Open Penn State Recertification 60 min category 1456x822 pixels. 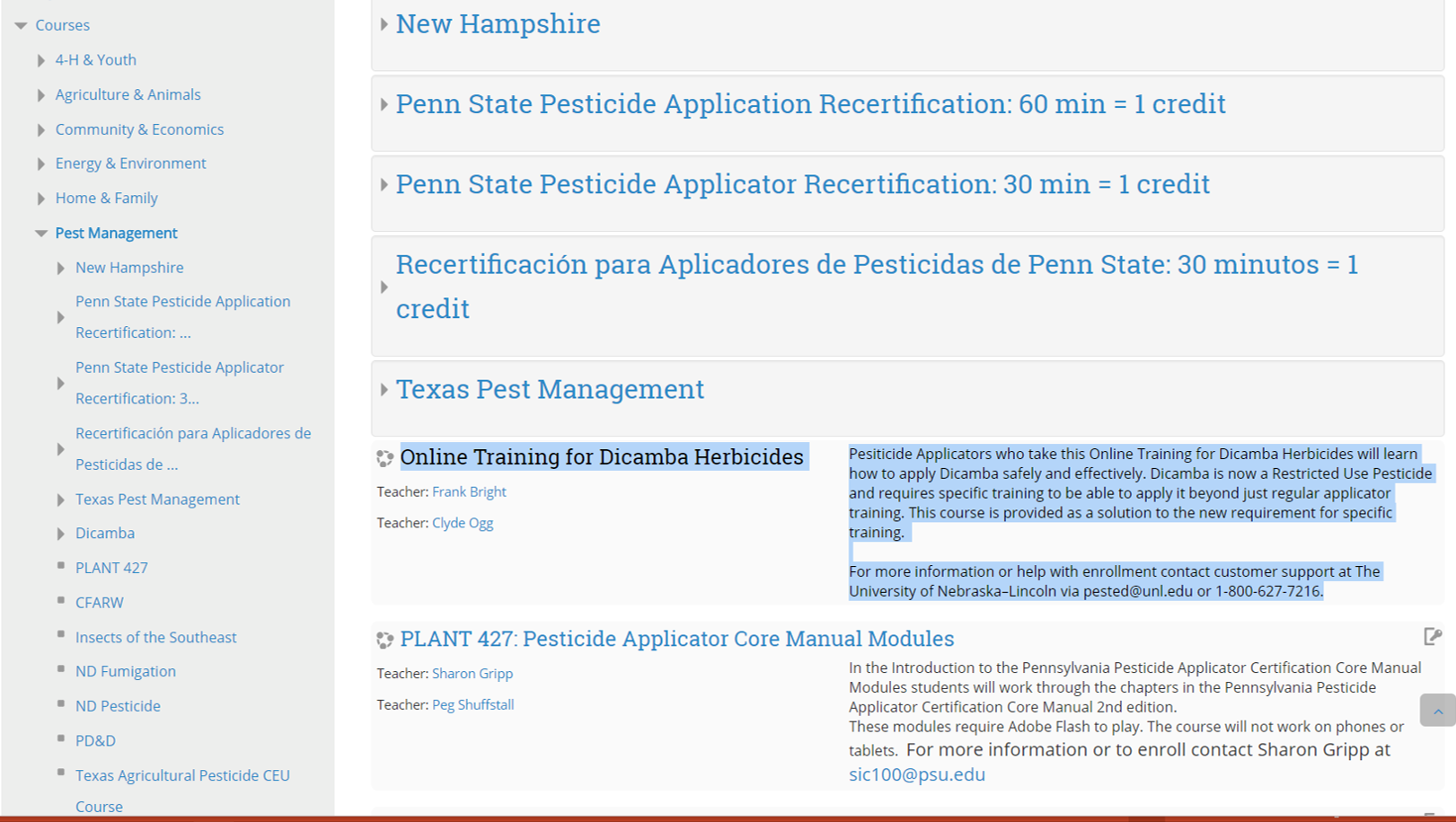point(809,104)
